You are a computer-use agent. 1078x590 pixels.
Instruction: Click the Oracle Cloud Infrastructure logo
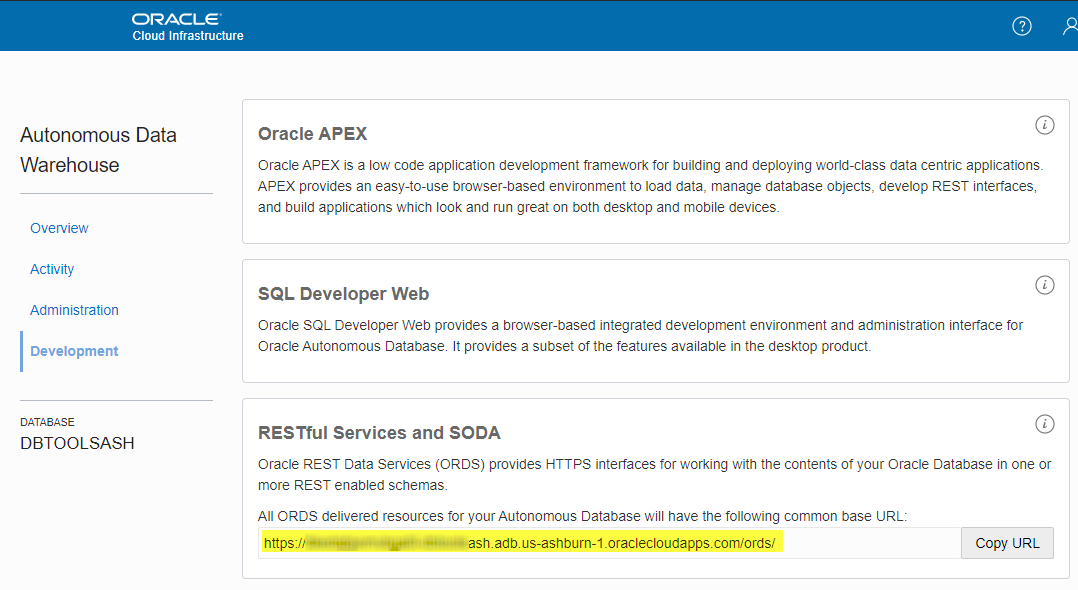point(188,27)
